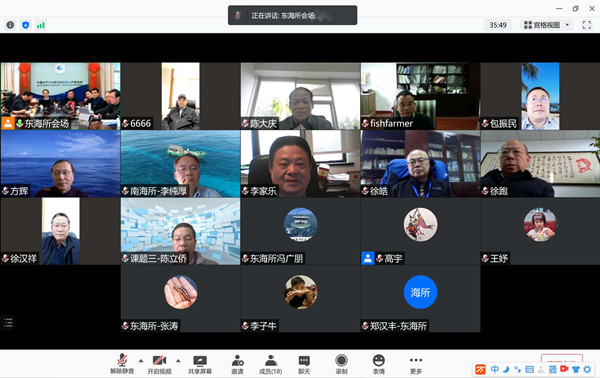Viewport: 600px width, 378px height.
Task: Unmute microphone with 解除静音 button
Action: [x=122, y=364]
